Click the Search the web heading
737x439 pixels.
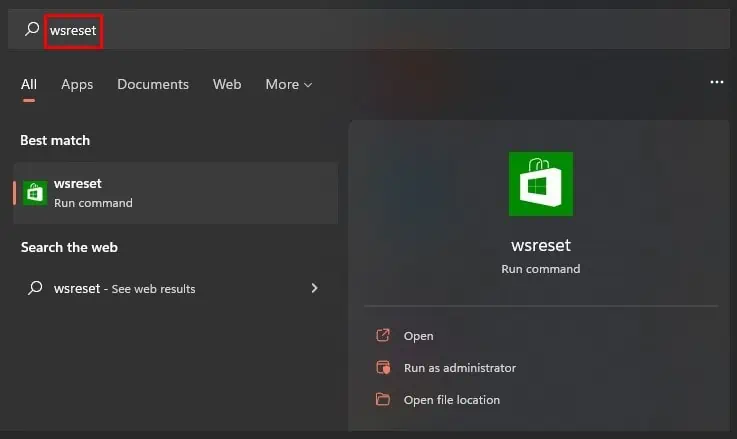[x=69, y=247]
